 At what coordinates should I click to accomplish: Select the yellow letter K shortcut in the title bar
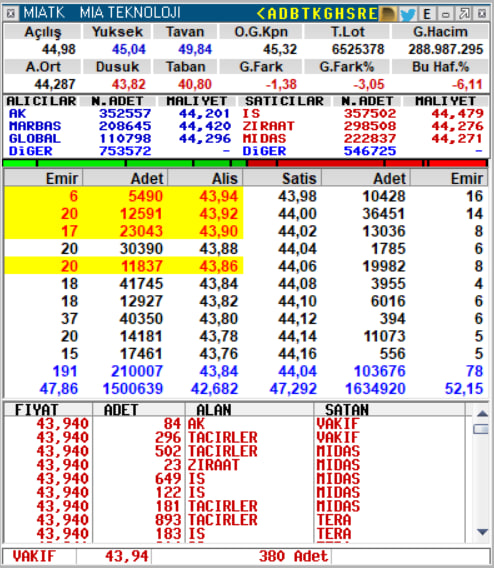tap(316, 14)
